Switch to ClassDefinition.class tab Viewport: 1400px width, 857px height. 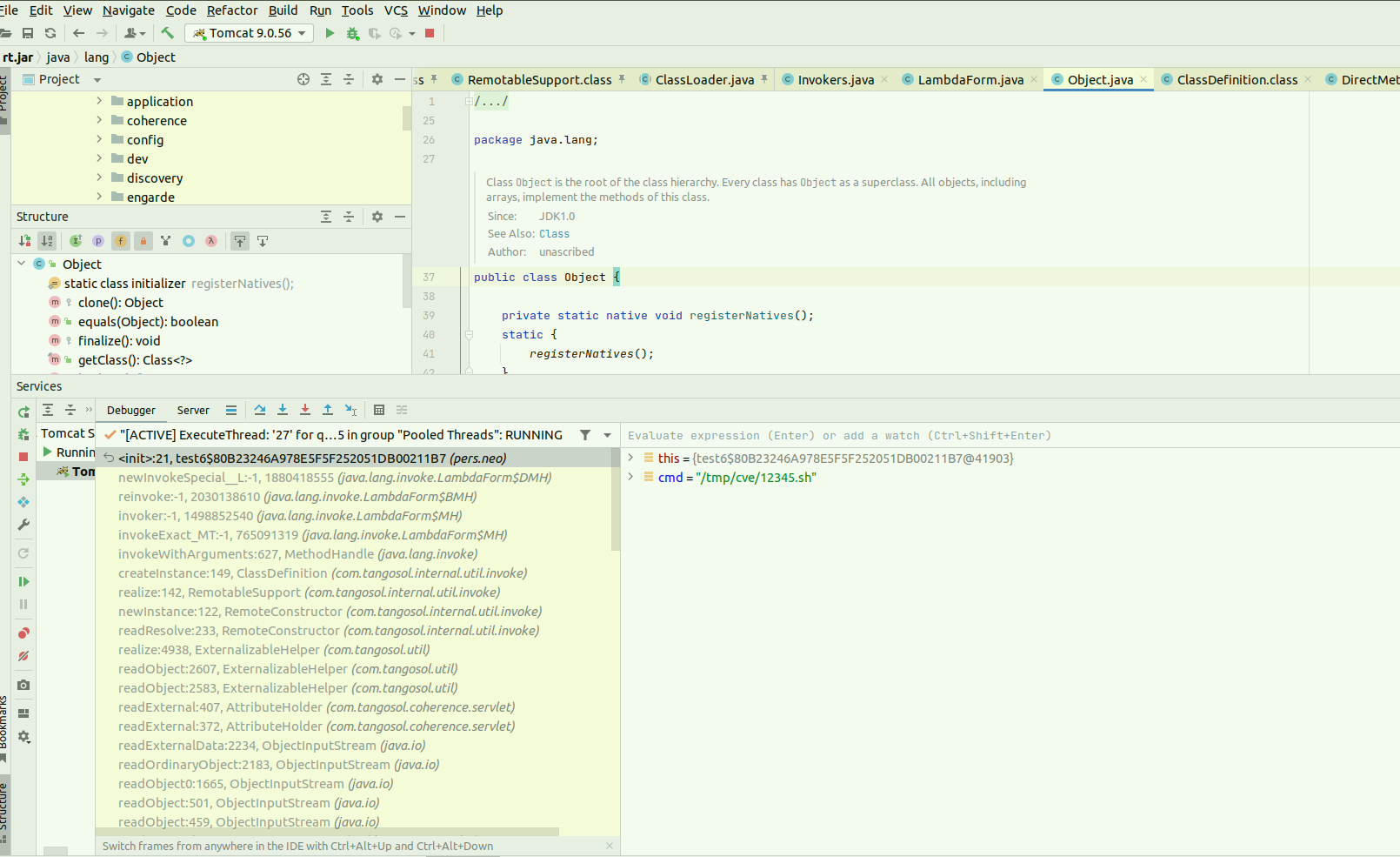coord(1237,79)
